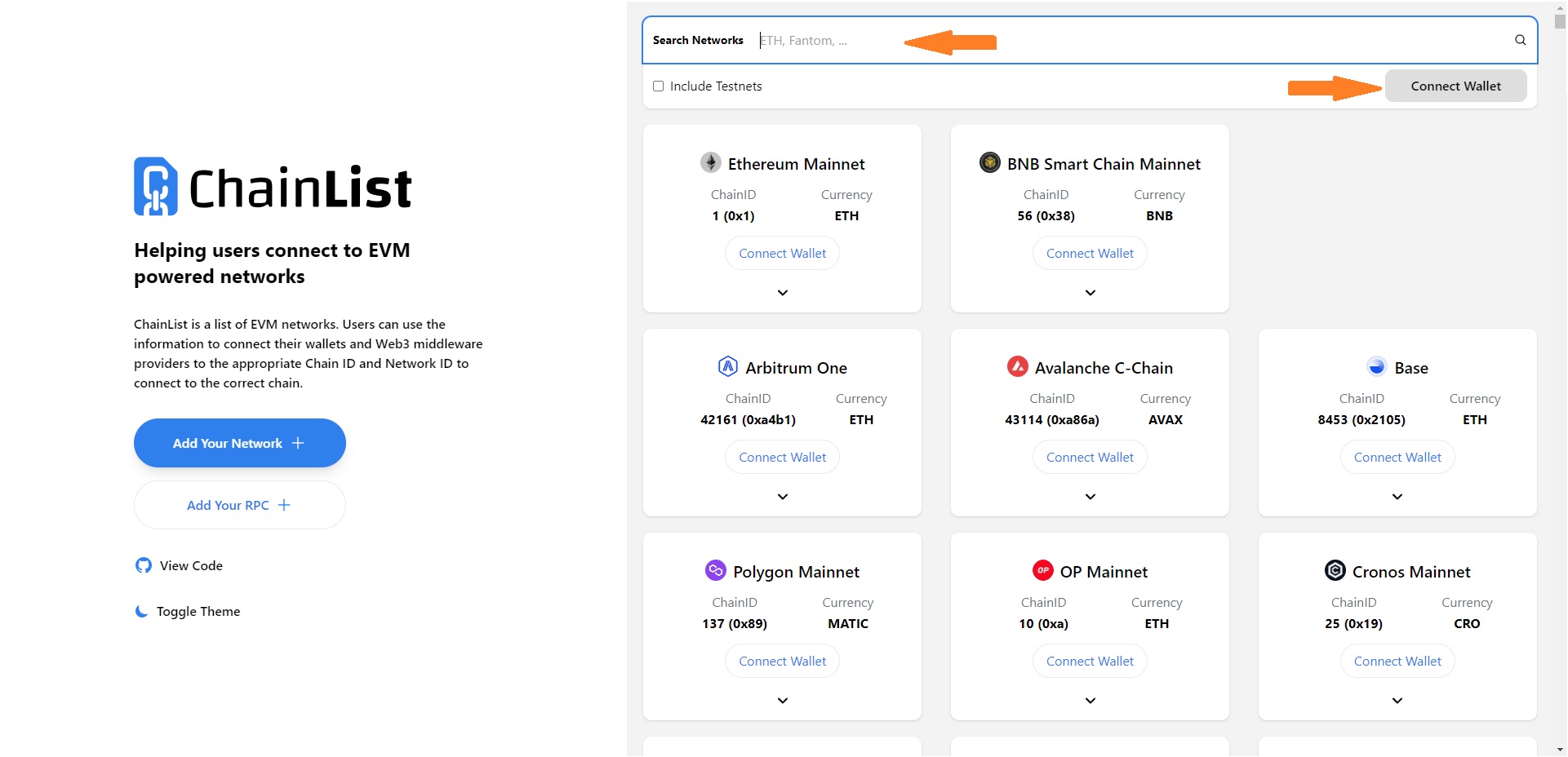
Task: Connect wallet to Polygon Mainnet
Action: coord(782,662)
